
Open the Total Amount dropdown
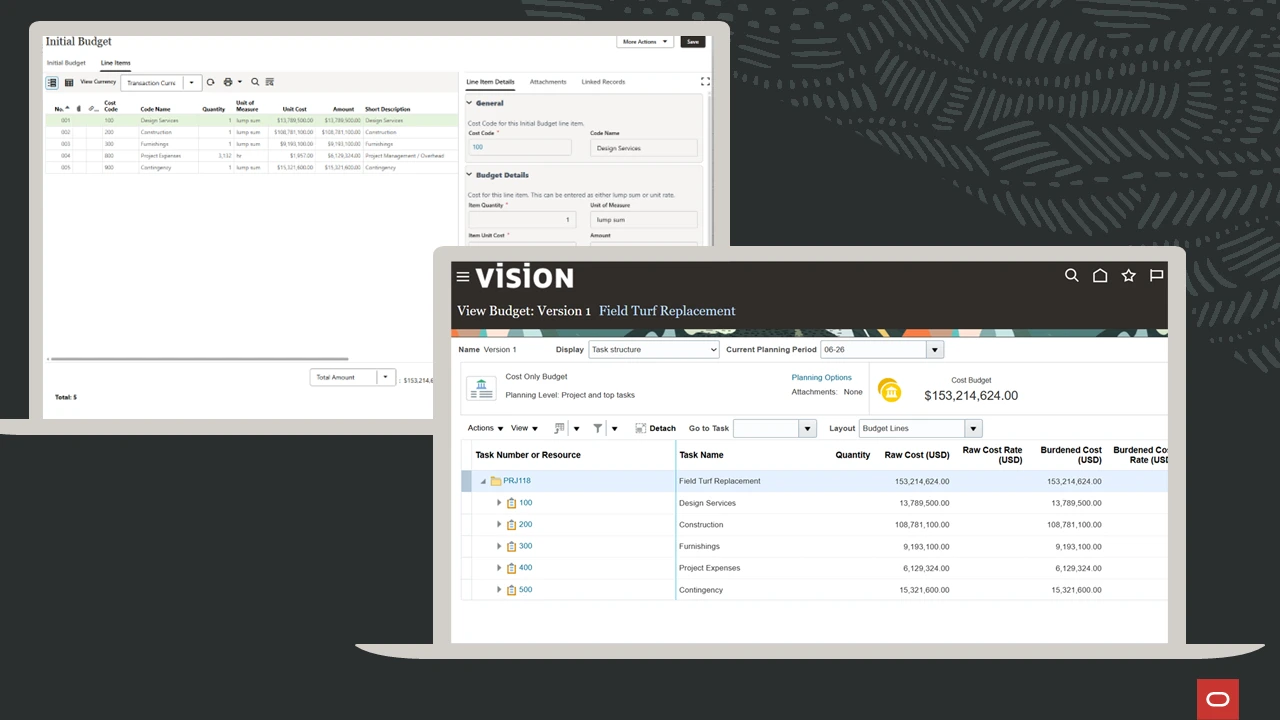click(385, 377)
